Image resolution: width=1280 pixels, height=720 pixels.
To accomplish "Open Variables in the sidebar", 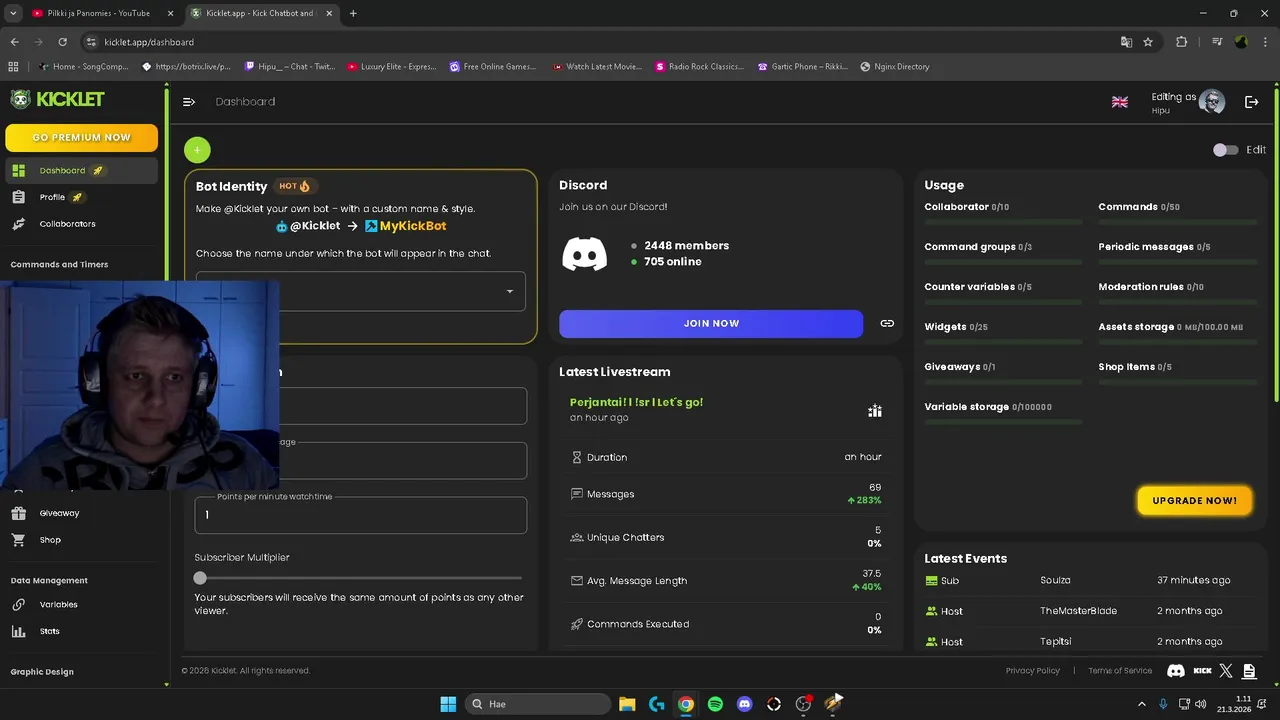I will (81, 604).
